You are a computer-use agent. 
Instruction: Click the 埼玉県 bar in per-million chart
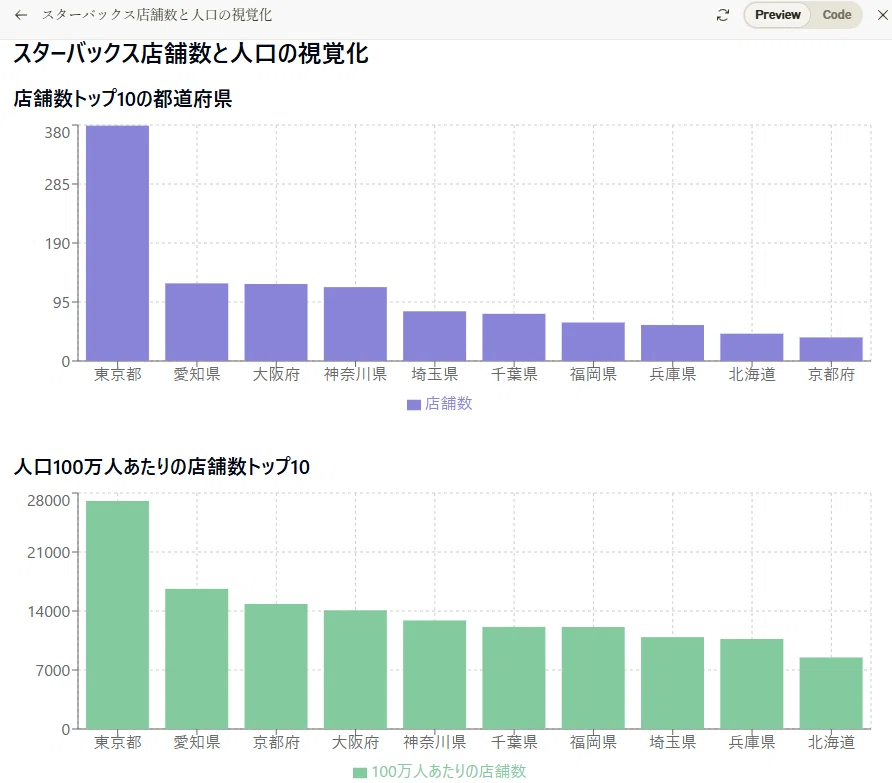[x=672, y=683]
